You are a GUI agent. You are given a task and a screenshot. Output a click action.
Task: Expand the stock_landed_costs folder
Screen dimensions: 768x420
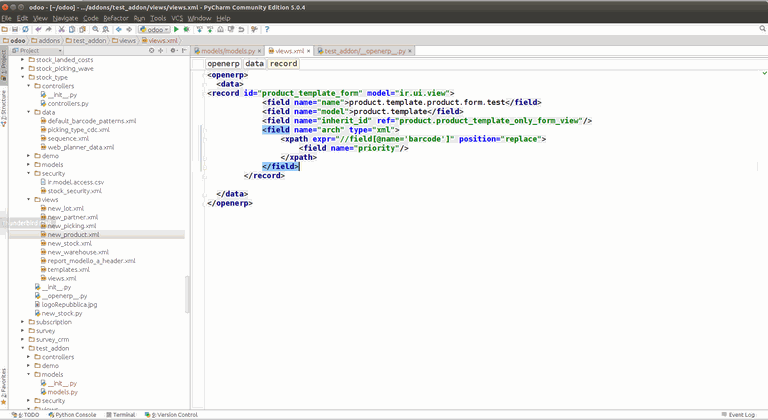point(23,59)
